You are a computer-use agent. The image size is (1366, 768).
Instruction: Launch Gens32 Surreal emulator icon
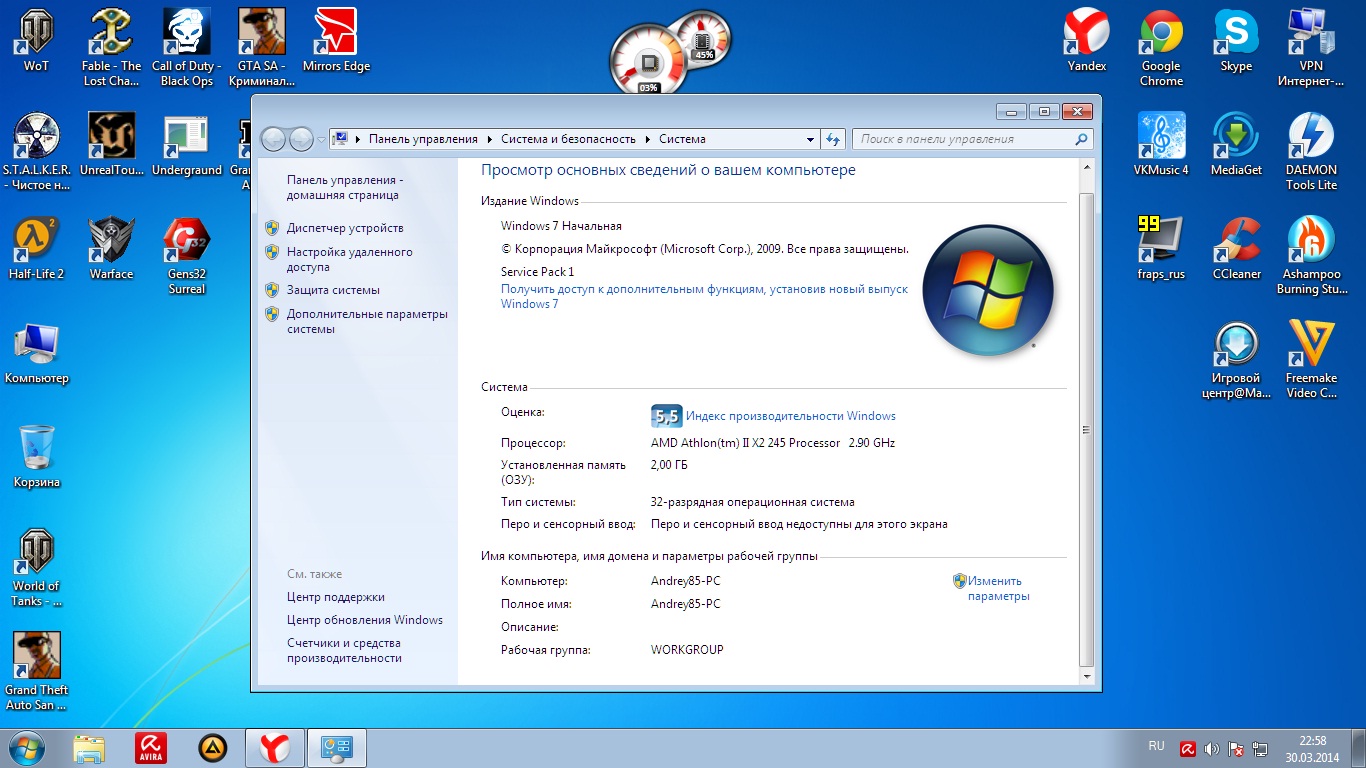click(187, 256)
